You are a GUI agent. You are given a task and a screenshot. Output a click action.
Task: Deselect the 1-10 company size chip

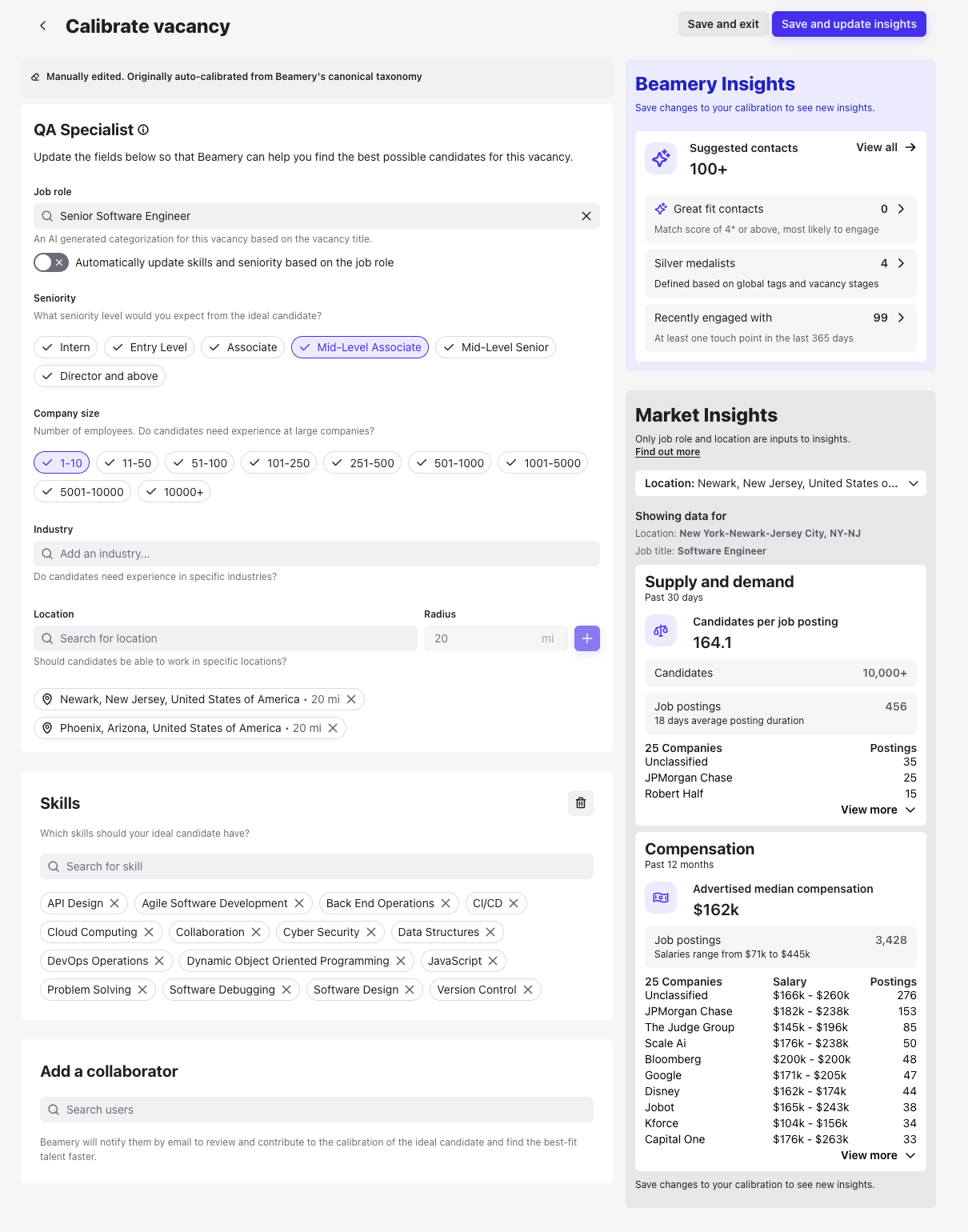[62, 463]
